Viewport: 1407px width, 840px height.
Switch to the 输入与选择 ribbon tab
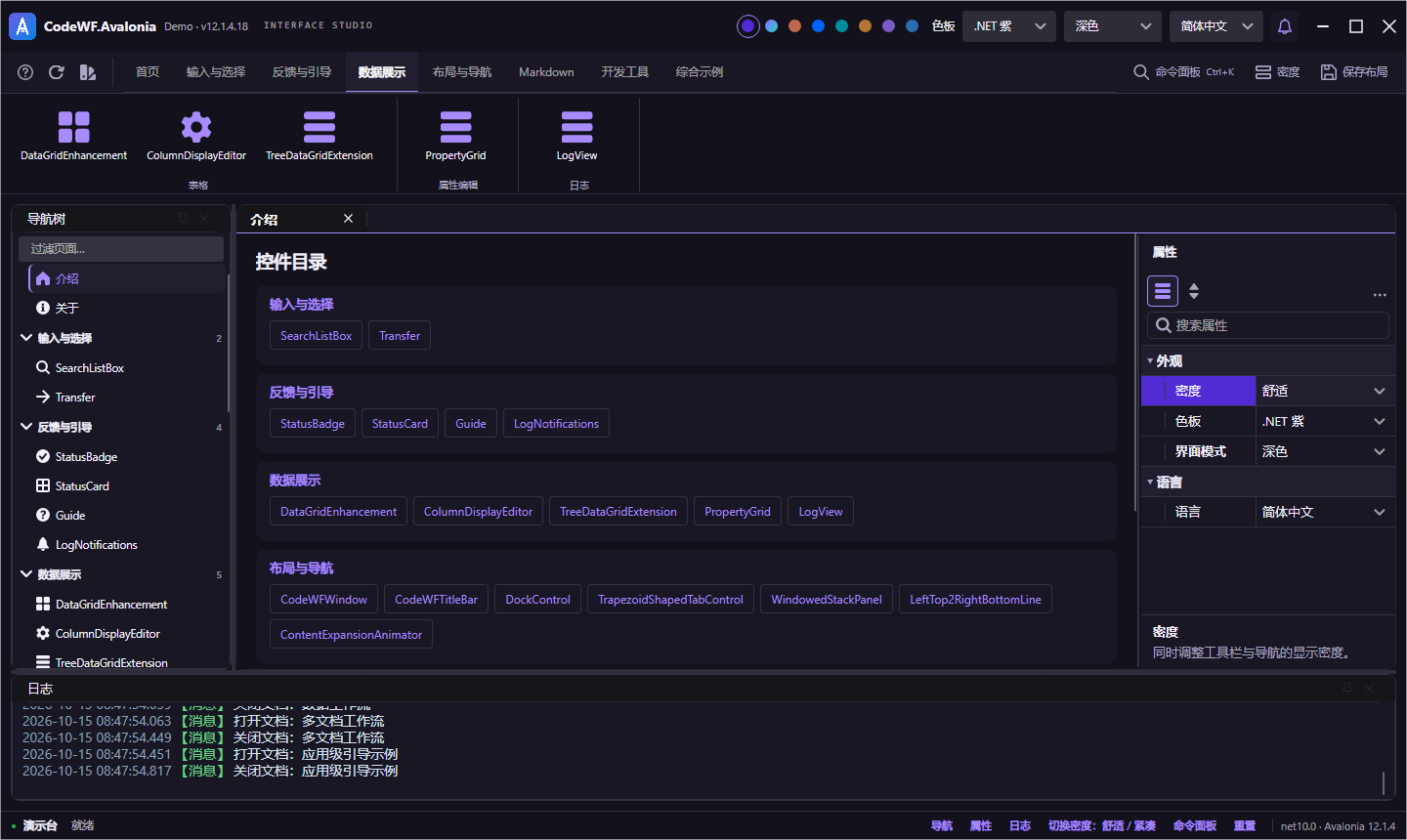(x=216, y=72)
